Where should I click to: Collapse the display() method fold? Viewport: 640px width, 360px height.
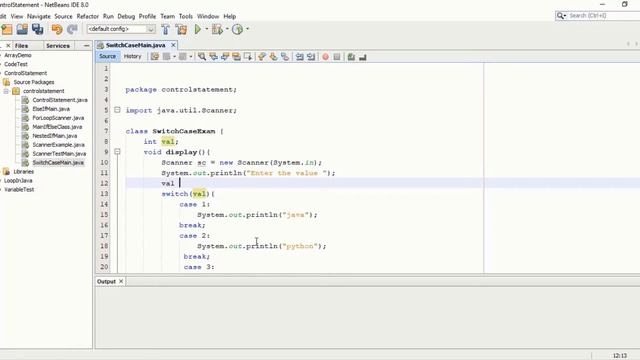(x=117, y=151)
